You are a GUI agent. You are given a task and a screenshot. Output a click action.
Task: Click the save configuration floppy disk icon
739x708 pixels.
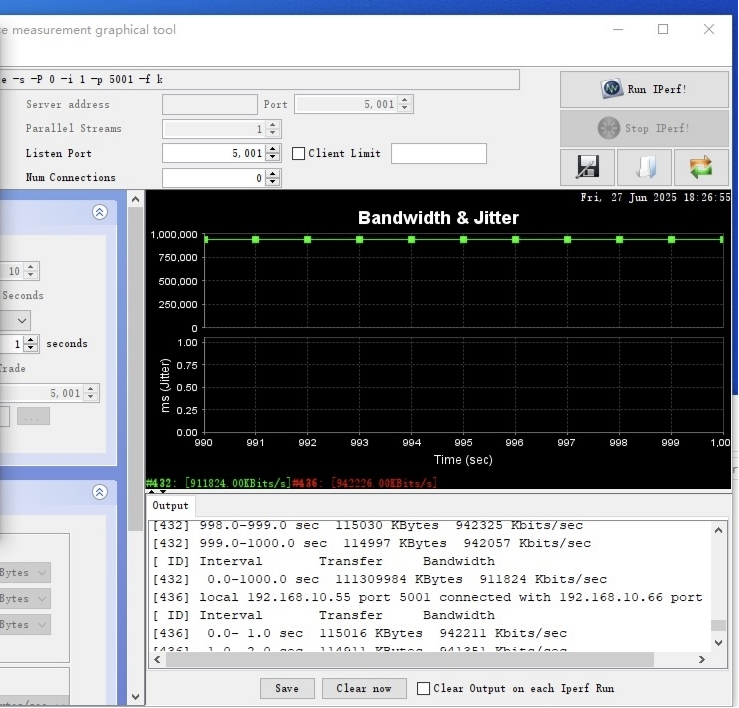[x=587, y=167]
